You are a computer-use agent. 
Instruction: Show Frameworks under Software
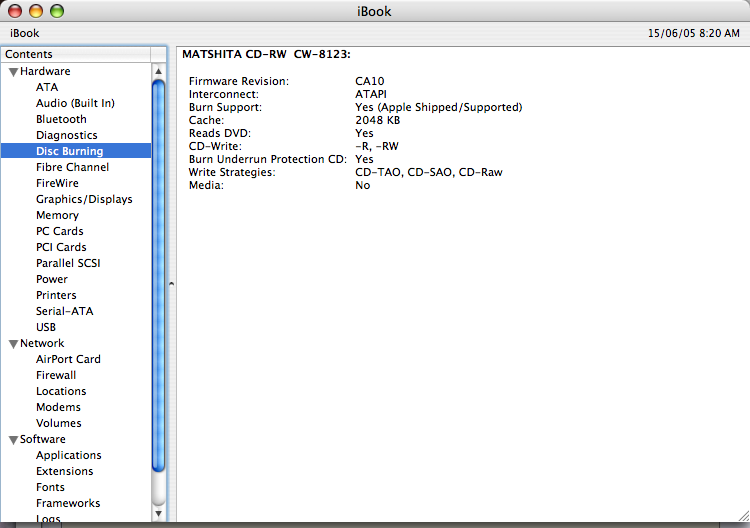[68, 503]
